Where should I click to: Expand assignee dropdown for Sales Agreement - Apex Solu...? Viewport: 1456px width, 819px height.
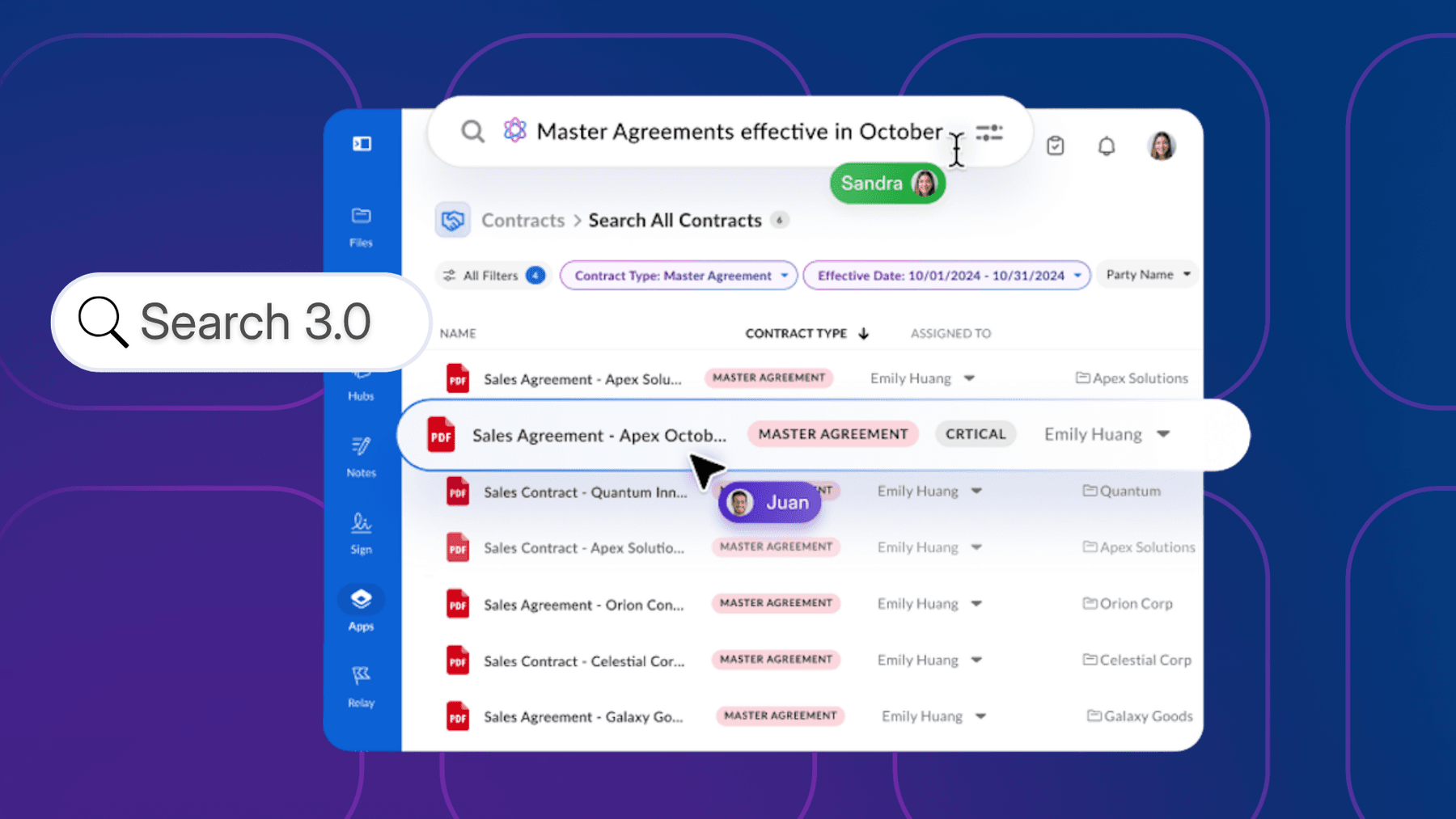(x=969, y=378)
